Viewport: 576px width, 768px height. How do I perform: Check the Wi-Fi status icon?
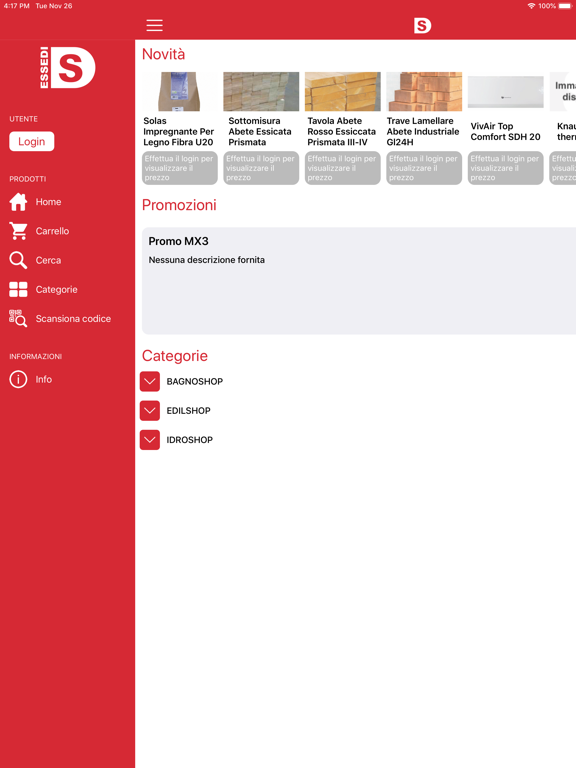click(x=531, y=6)
